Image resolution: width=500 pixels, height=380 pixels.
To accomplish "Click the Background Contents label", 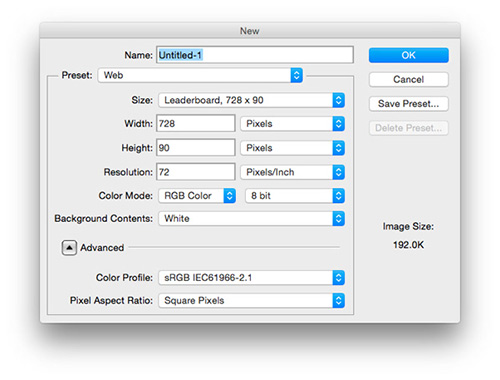I will tap(103, 219).
